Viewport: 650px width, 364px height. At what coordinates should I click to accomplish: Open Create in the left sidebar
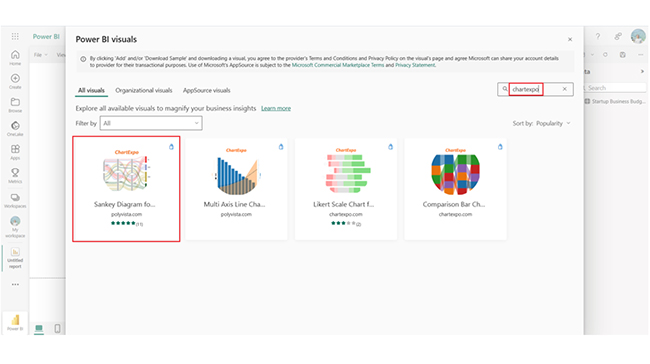tap(15, 81)
